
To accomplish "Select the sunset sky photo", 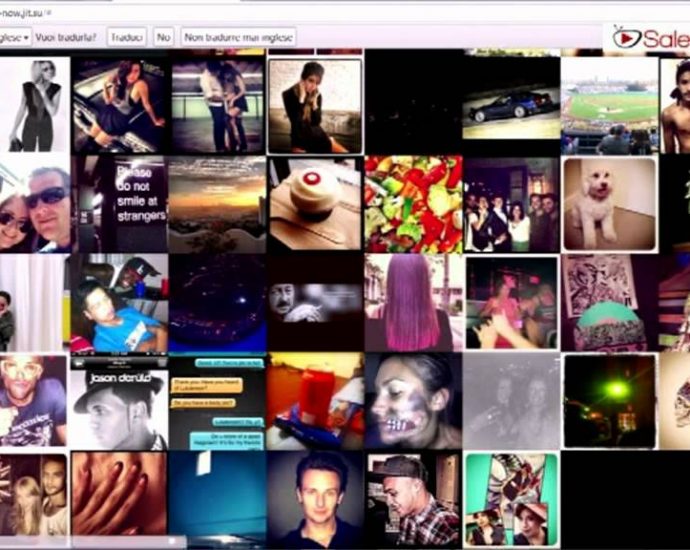I will click(x=217, y=203).
